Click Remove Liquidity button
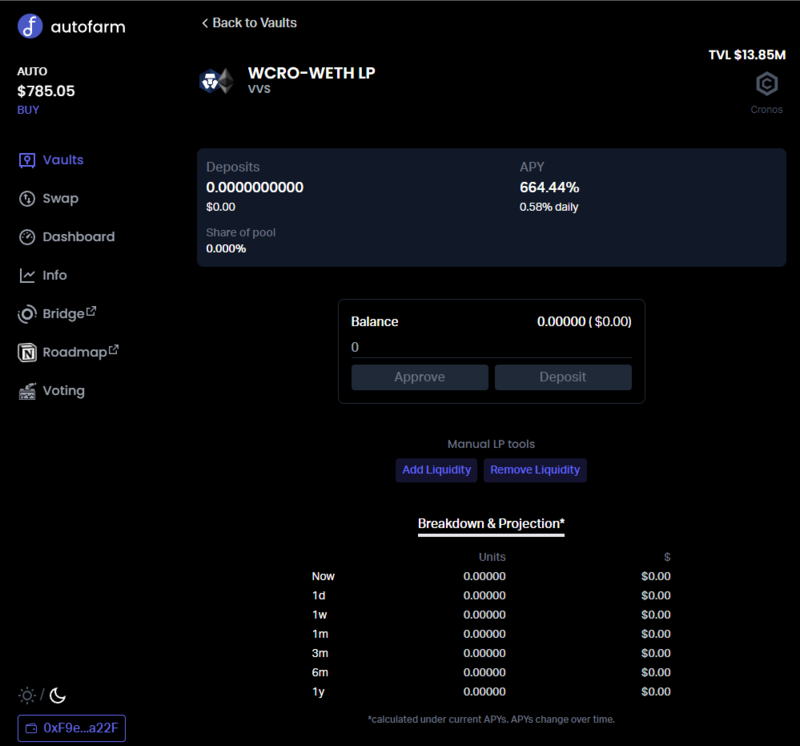 (x=535, y=470)
